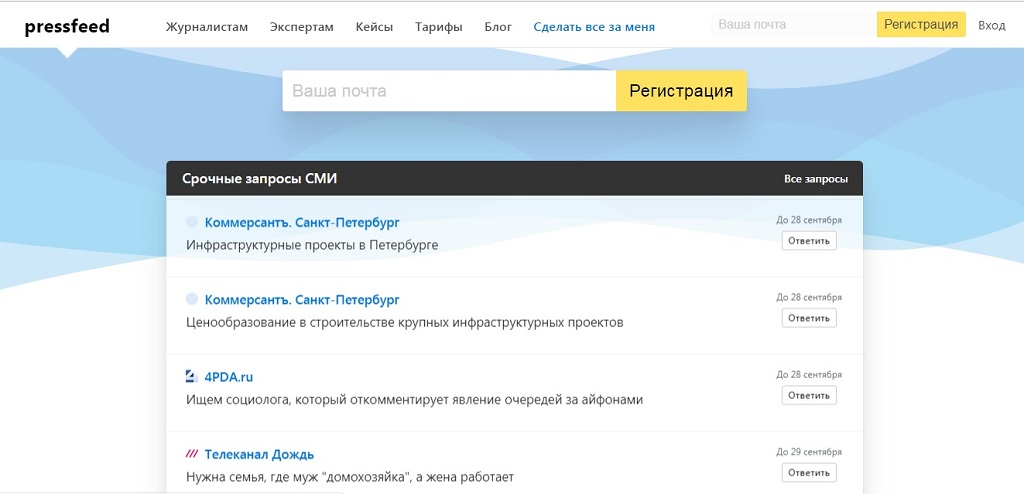Click Ответить for the Телеканал Дождь request
The height and width of the screenshot is (494, 1024).
(x=808, y=472)
